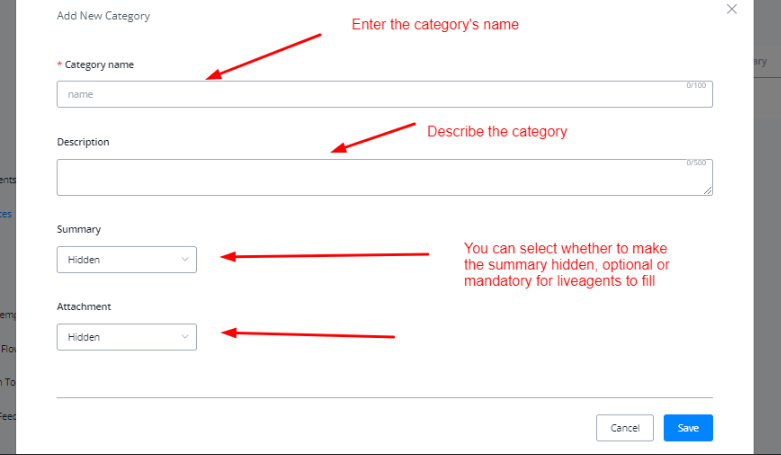Click the chevron arrow in Summary dropdown
The width and height of the screenshot is (781, 455).
coord(185,260)
